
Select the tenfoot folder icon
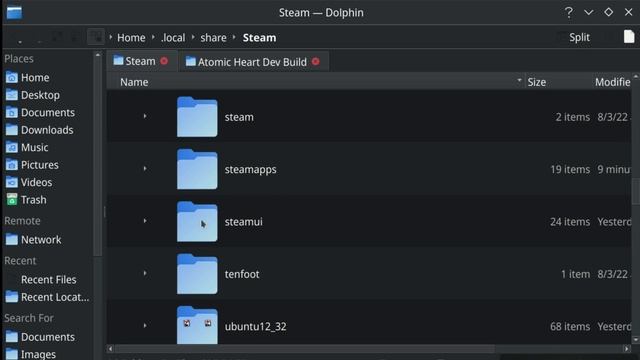tap(197, 273)
